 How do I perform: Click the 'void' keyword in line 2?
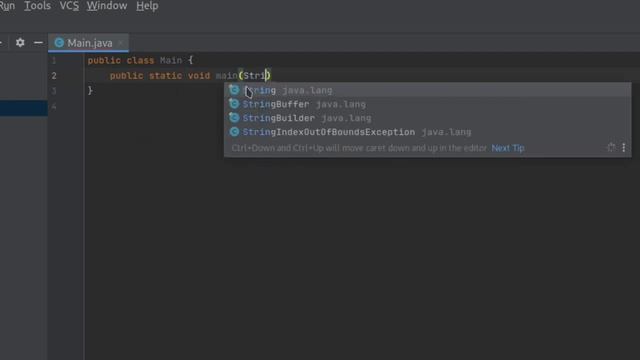point(199,76)
